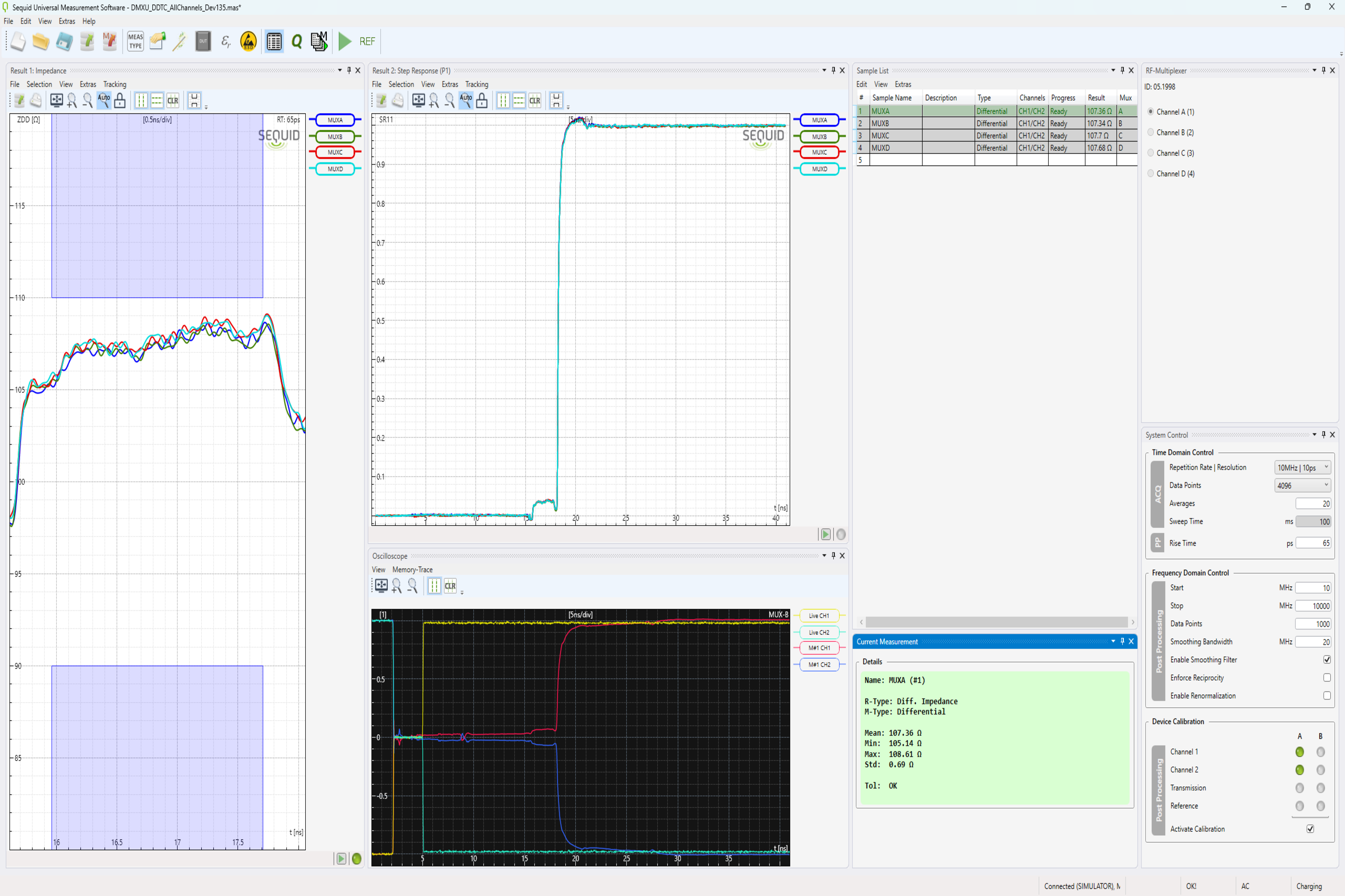Click the Sample List horizontal scrollbar
This screenshot has height=896, width=1345.
(996, 622)
